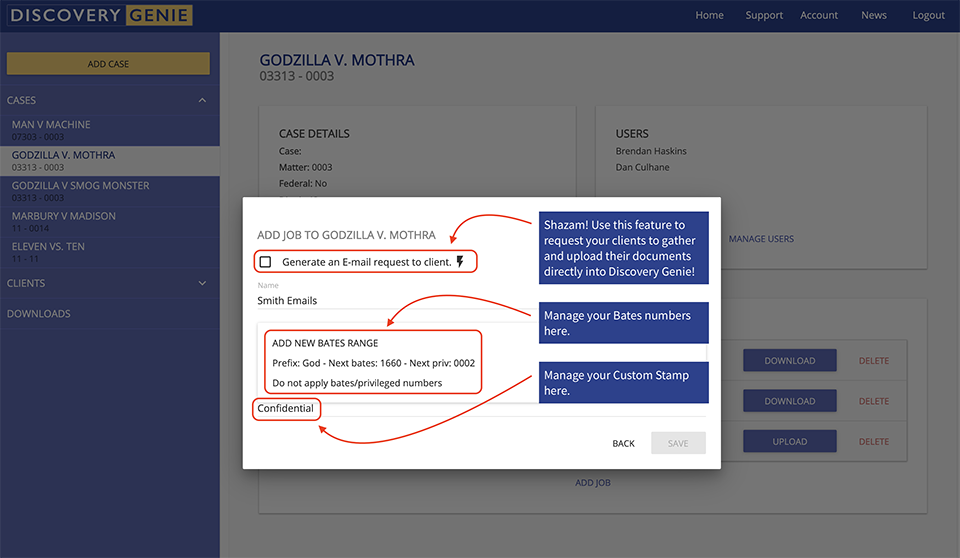Select the Add New Bates Range option

(x=325, y=343)
